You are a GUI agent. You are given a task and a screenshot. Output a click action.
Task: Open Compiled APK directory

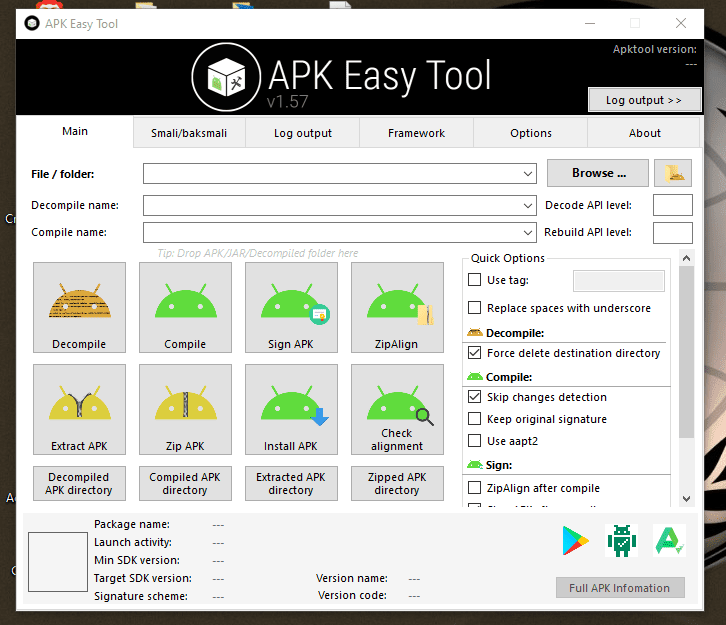point(185,483)
